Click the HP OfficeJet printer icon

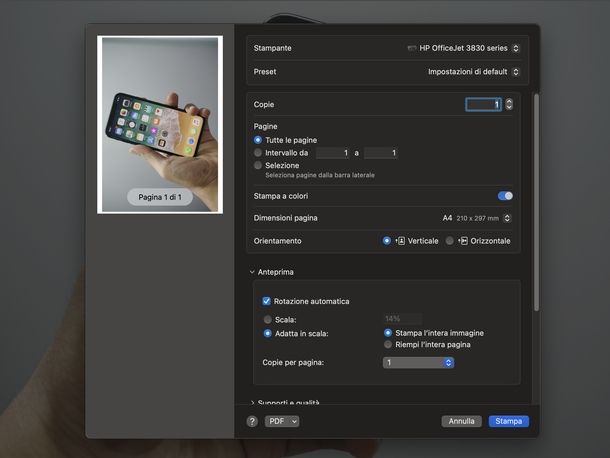pyautogui.click(x=412, y=48)
